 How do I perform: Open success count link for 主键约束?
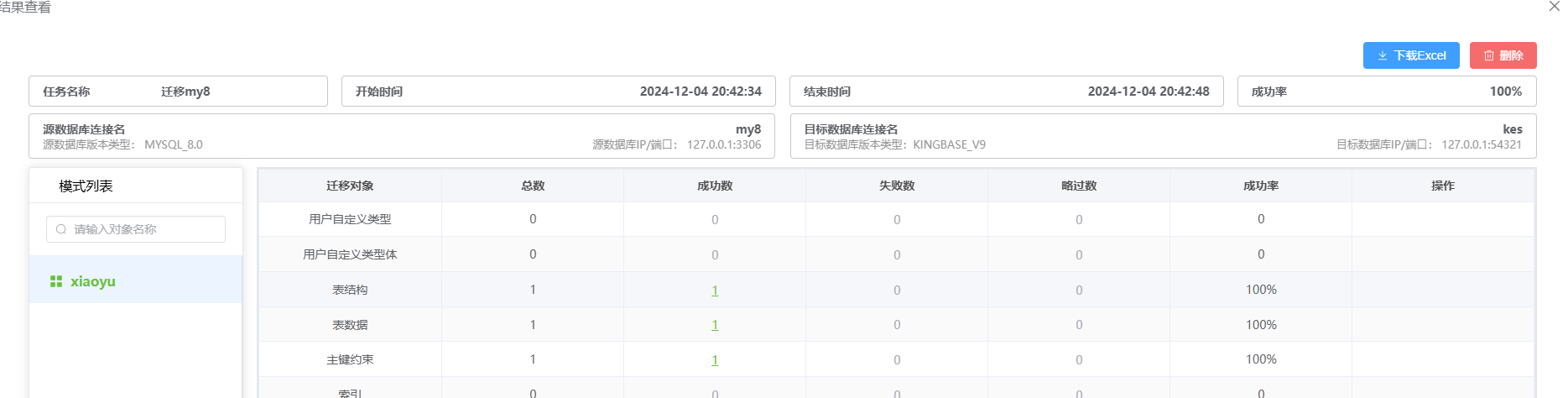[715, 360]
